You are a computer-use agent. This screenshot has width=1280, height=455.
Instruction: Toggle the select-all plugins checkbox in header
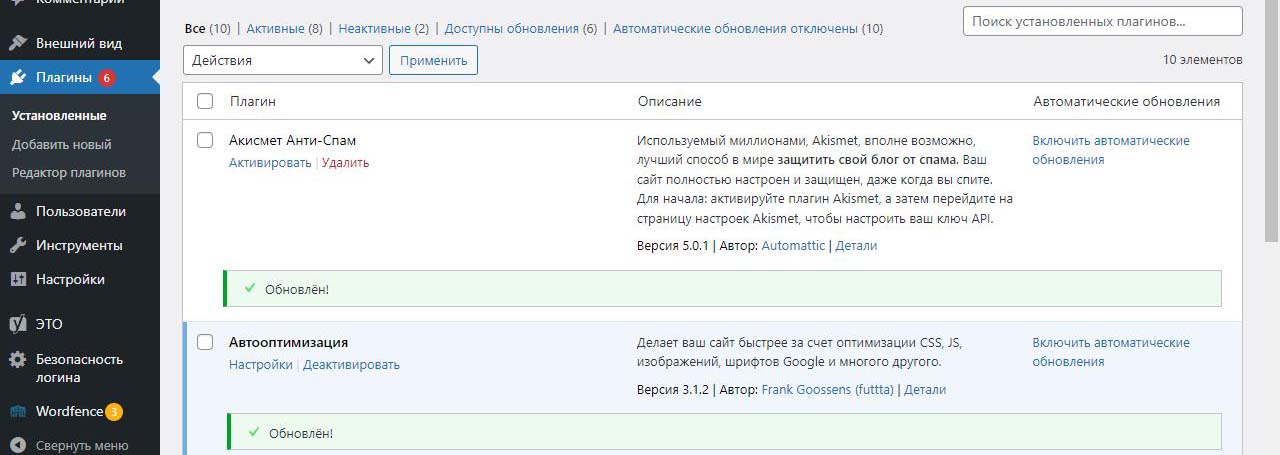pos(205,101)
